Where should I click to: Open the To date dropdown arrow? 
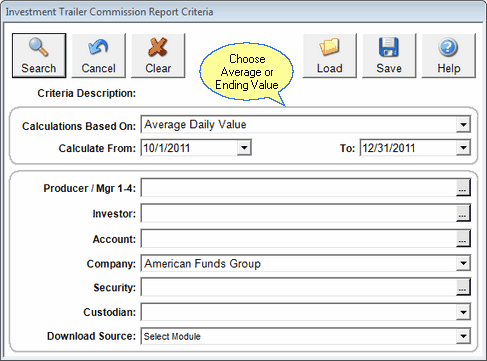pyautogui.click(x=463, y=148)
